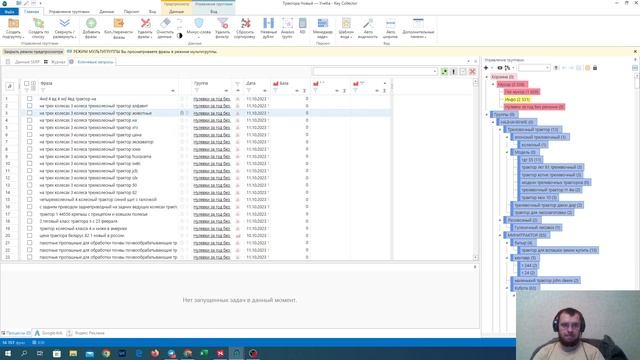The image size is (640, 360).
Task: Click the 'Закрыть режим предпросмотра' button
Action: [33, 52]
